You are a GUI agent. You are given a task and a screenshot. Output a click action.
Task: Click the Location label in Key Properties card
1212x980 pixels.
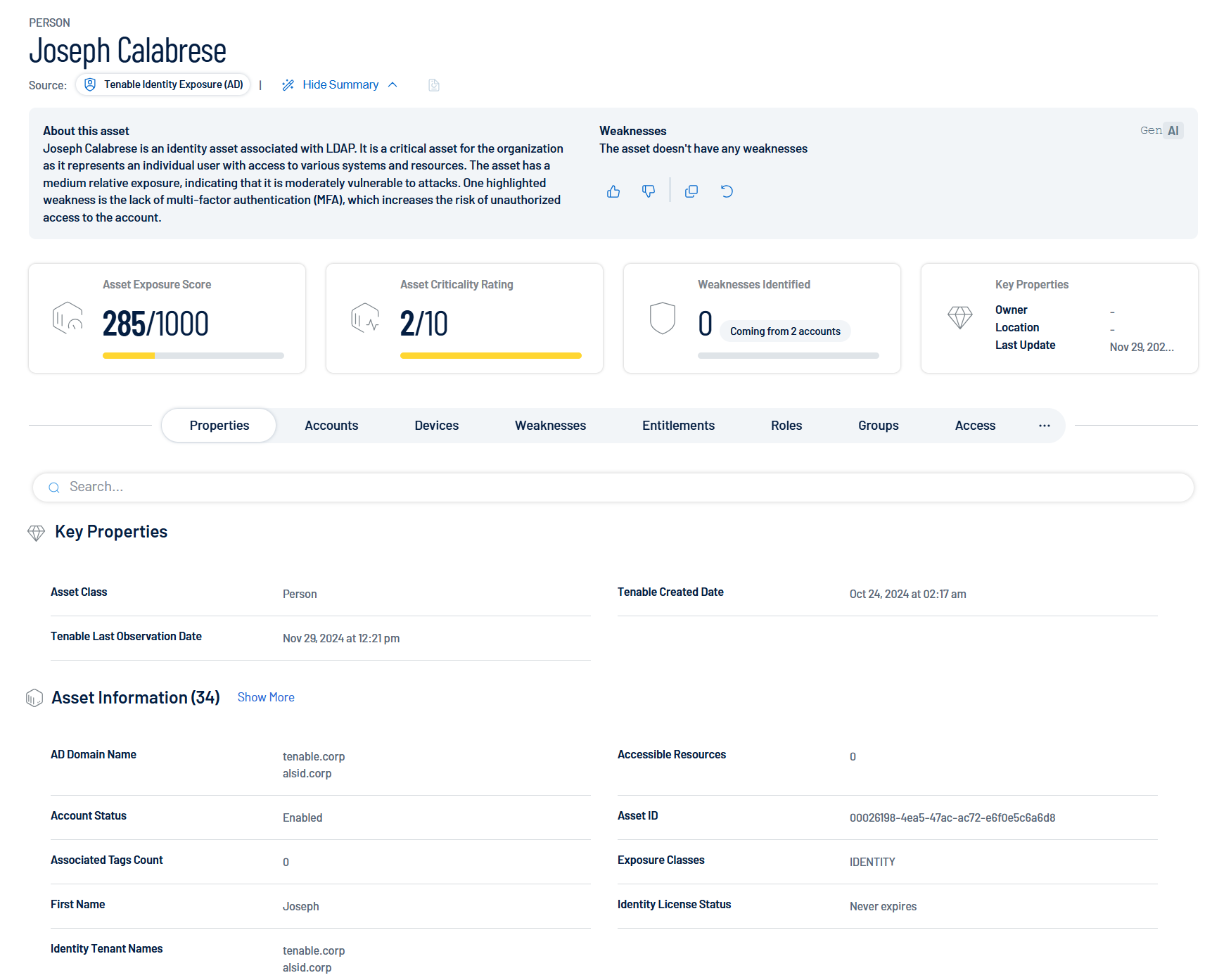(x=1017, y=328)
